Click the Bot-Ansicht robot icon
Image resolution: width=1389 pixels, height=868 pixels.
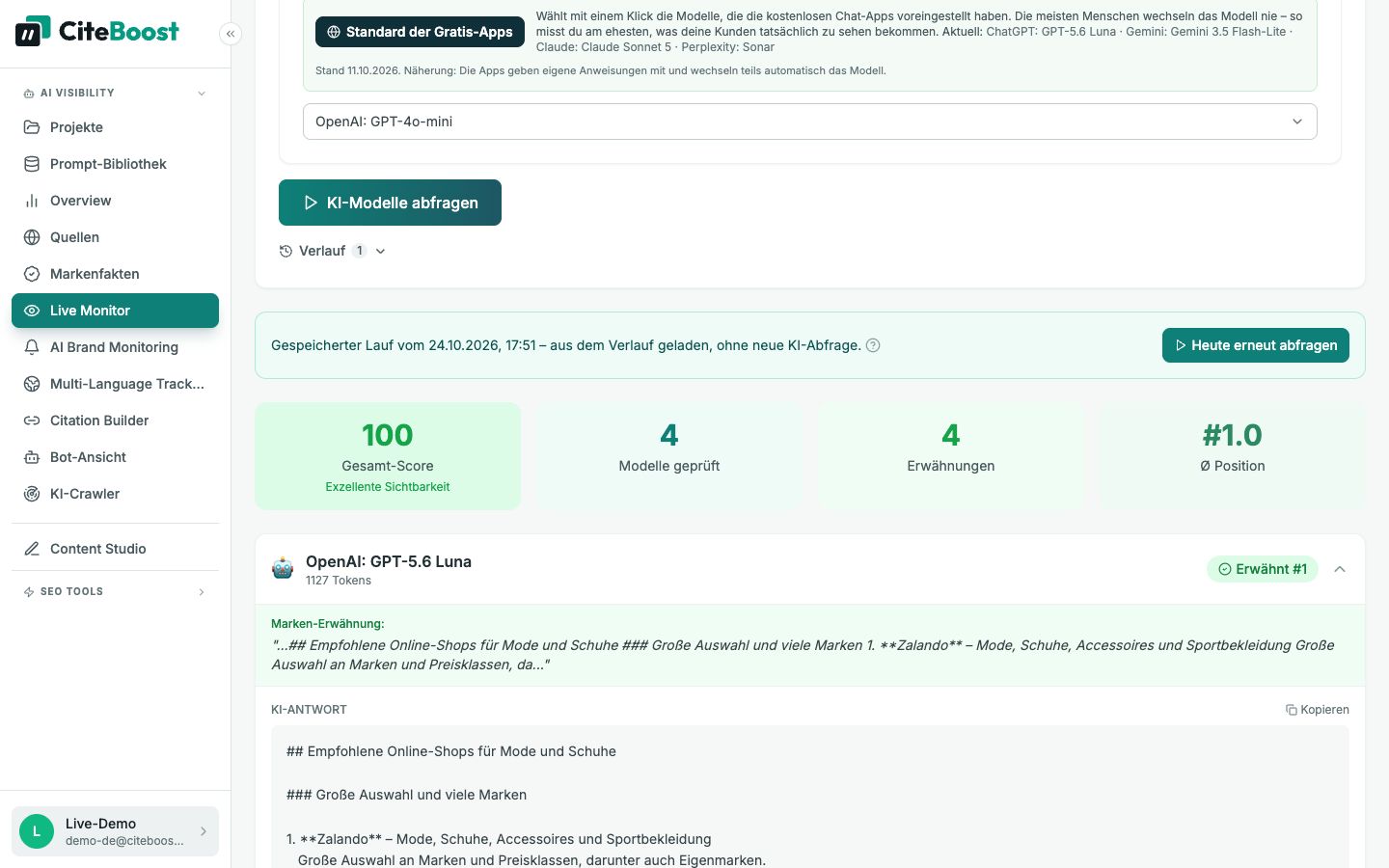click(32, 457)
